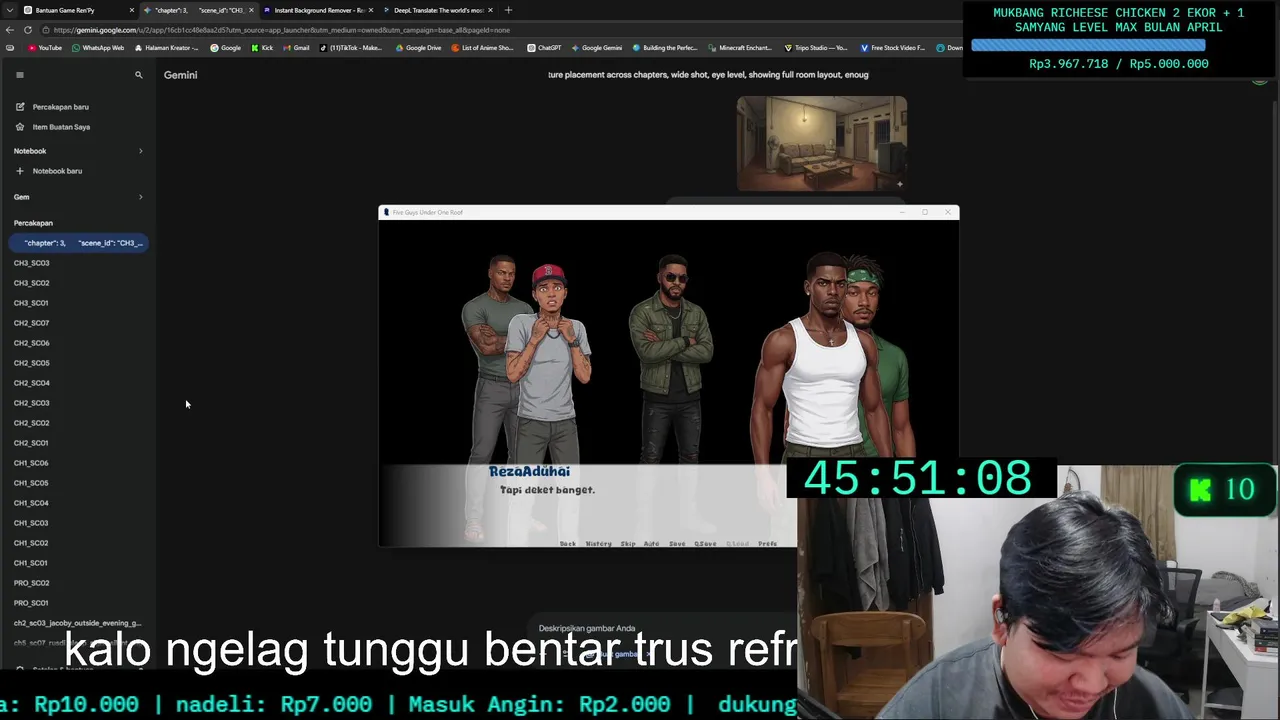Click Save in the game quick menu
The height and width of the screenshot is (720, 1280).
point(677,544)
